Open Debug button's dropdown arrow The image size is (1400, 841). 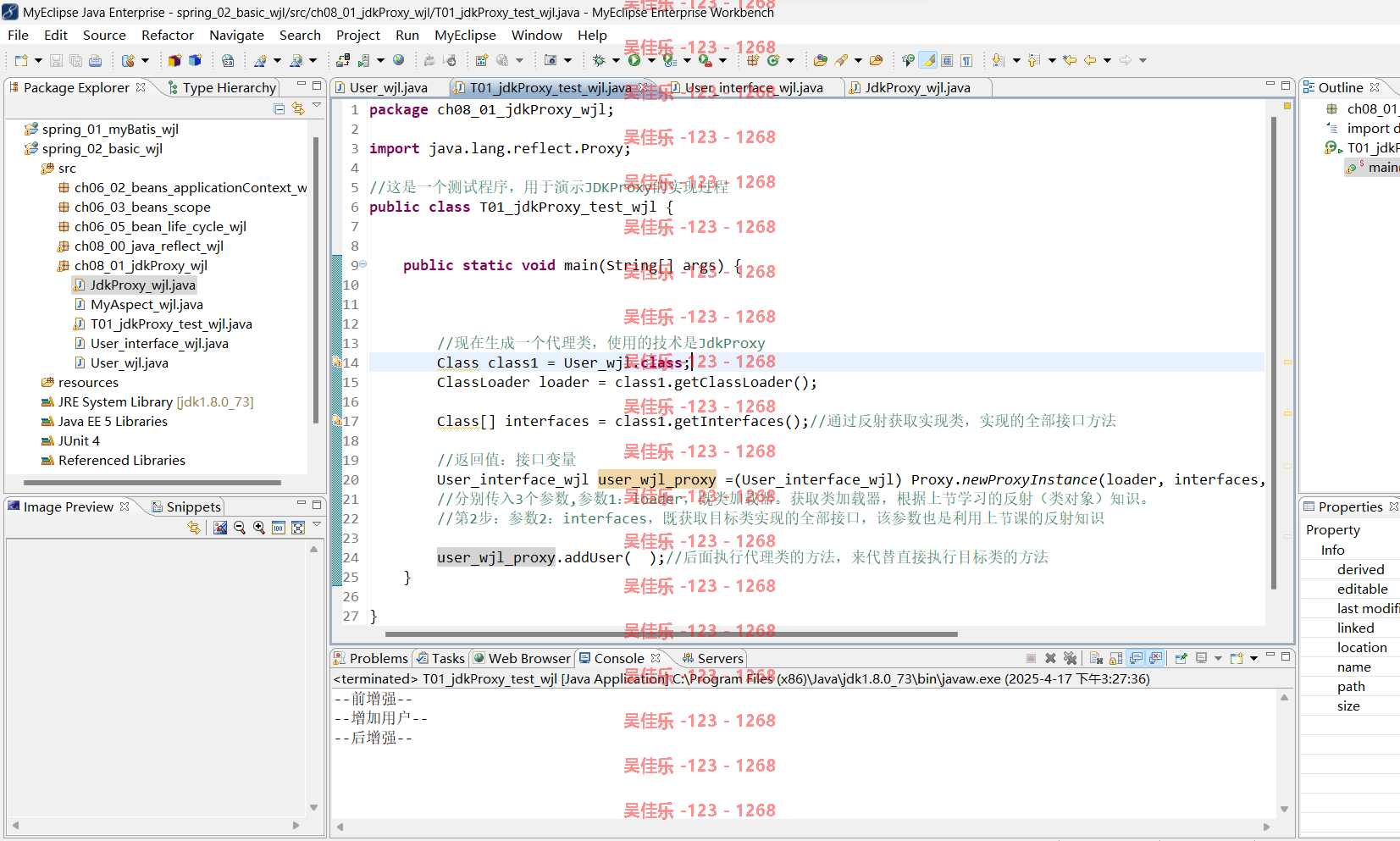[x=616, y=60]
